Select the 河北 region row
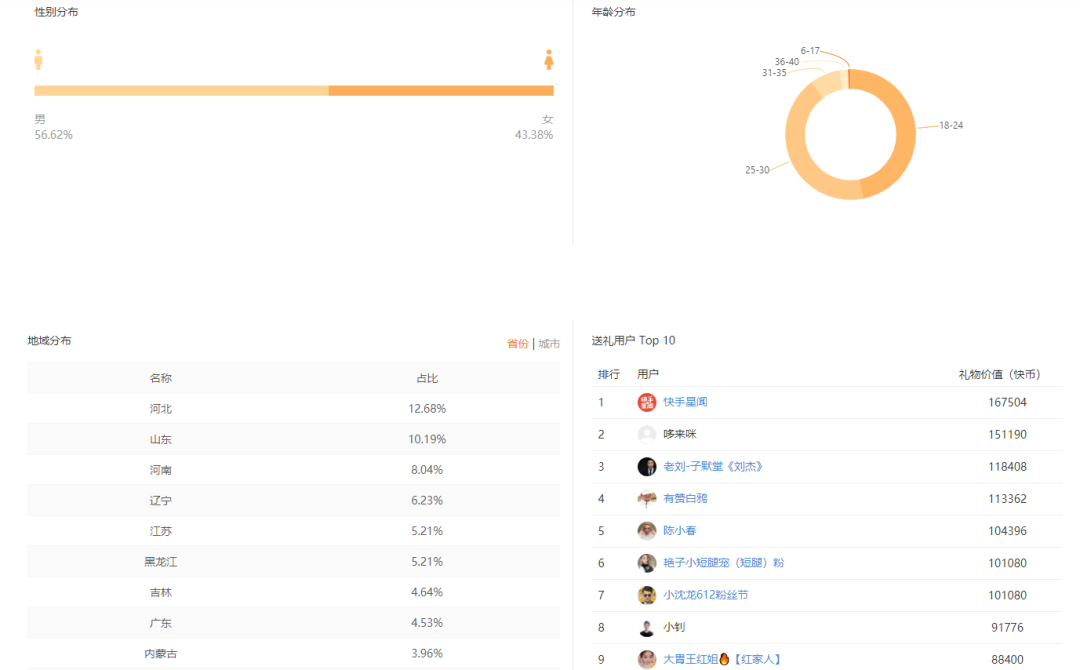The height and width of the screenshot is (670, 1080). (x=293, y=409)
